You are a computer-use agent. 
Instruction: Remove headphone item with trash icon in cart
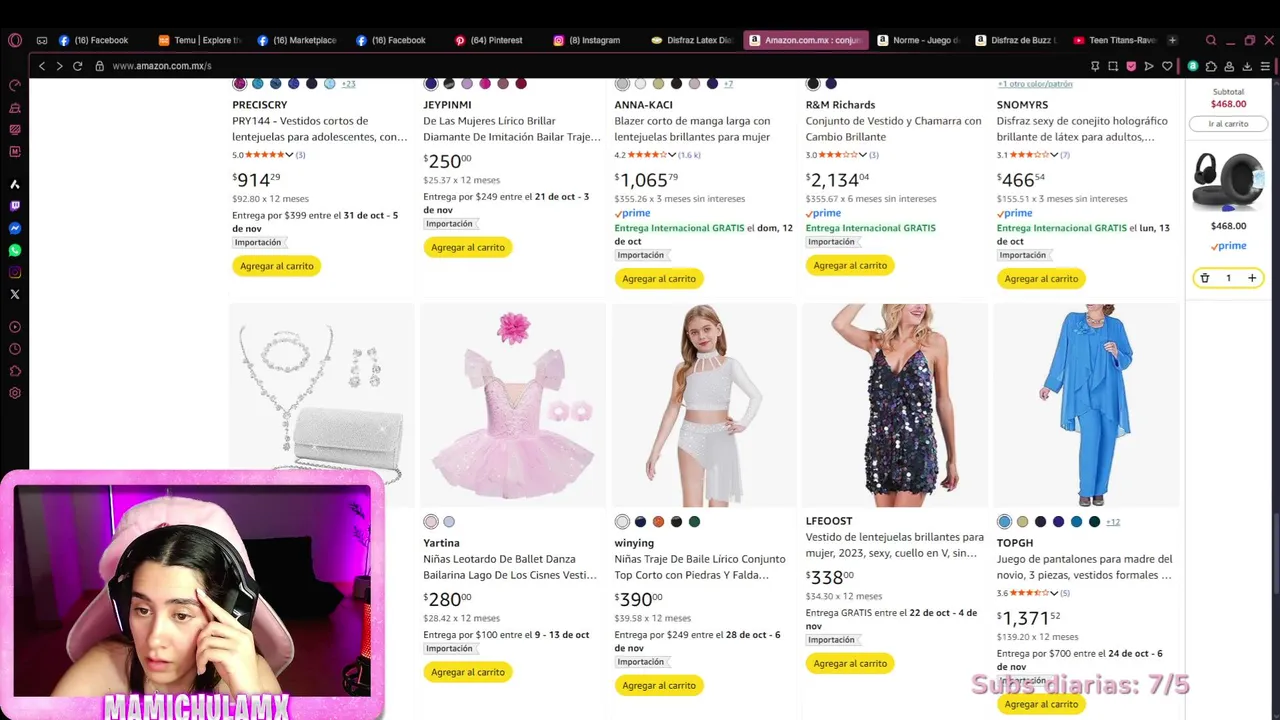1205,278
